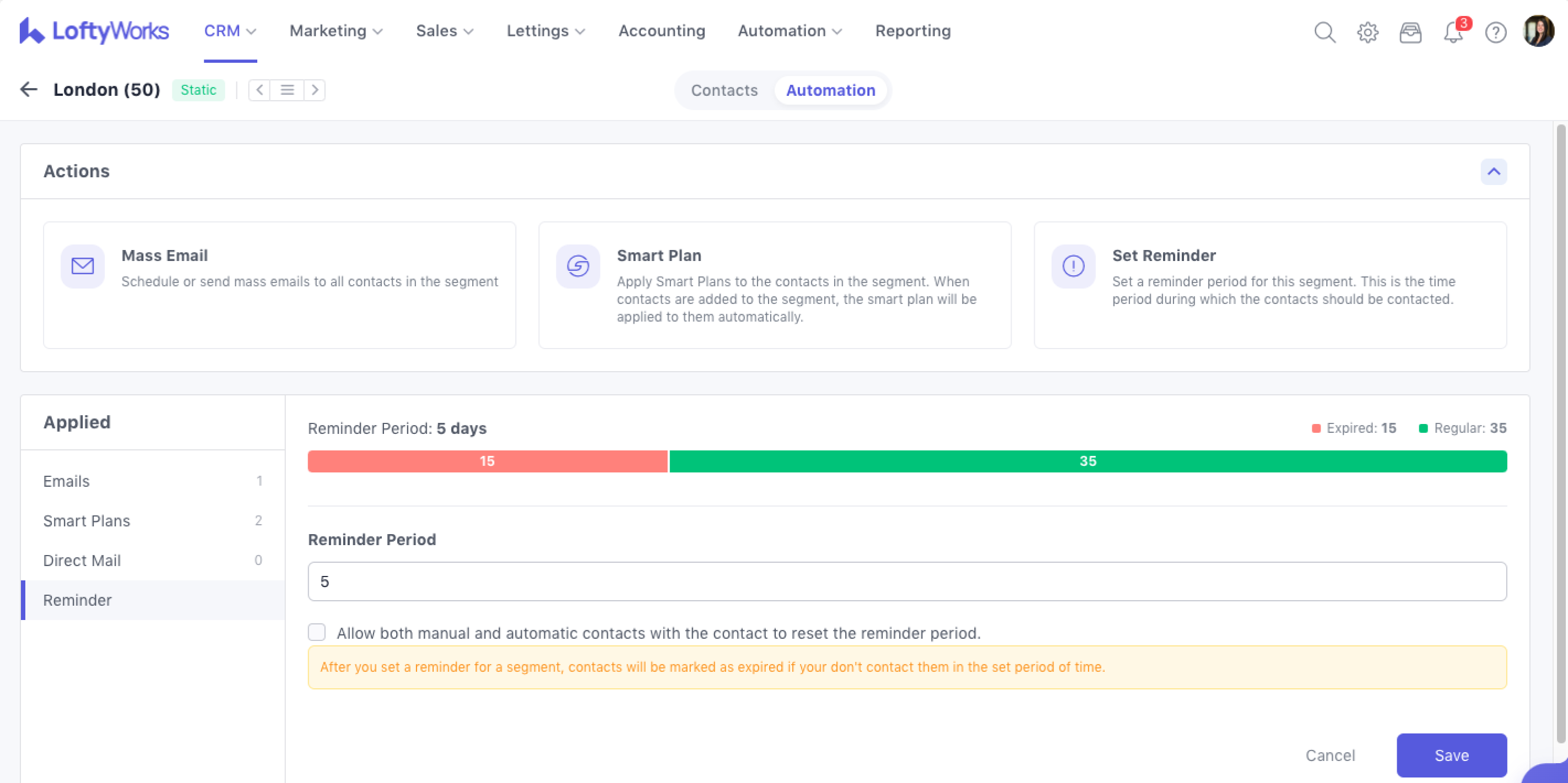Open the Automation nav dropdown

click(790, 31)
